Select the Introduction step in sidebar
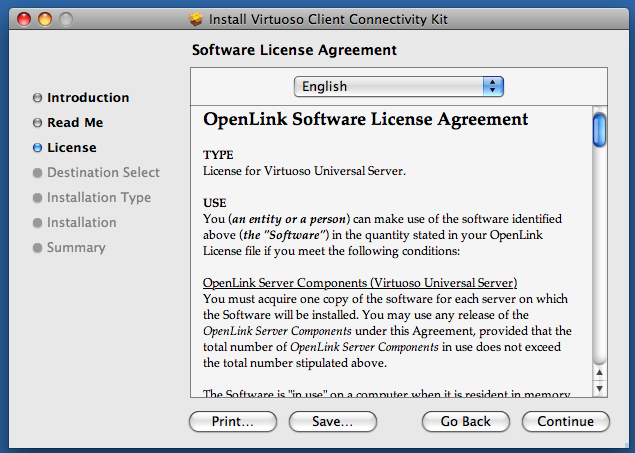The width and height of the screenshot is (635, 453). (88, 98)
